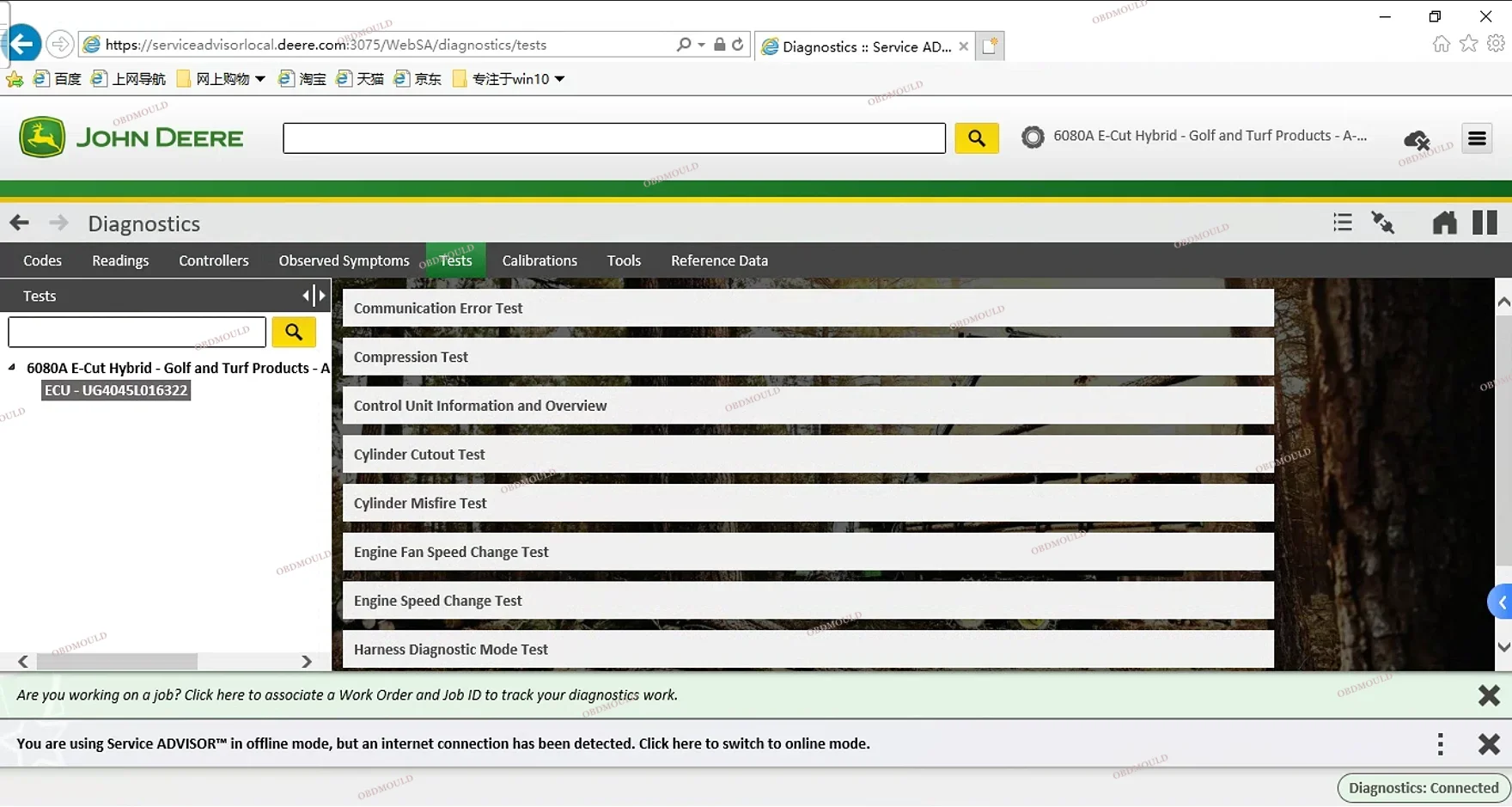Dismiss the work order notification
Viewport: 1512px width, 807px height.
[1488, 695]
